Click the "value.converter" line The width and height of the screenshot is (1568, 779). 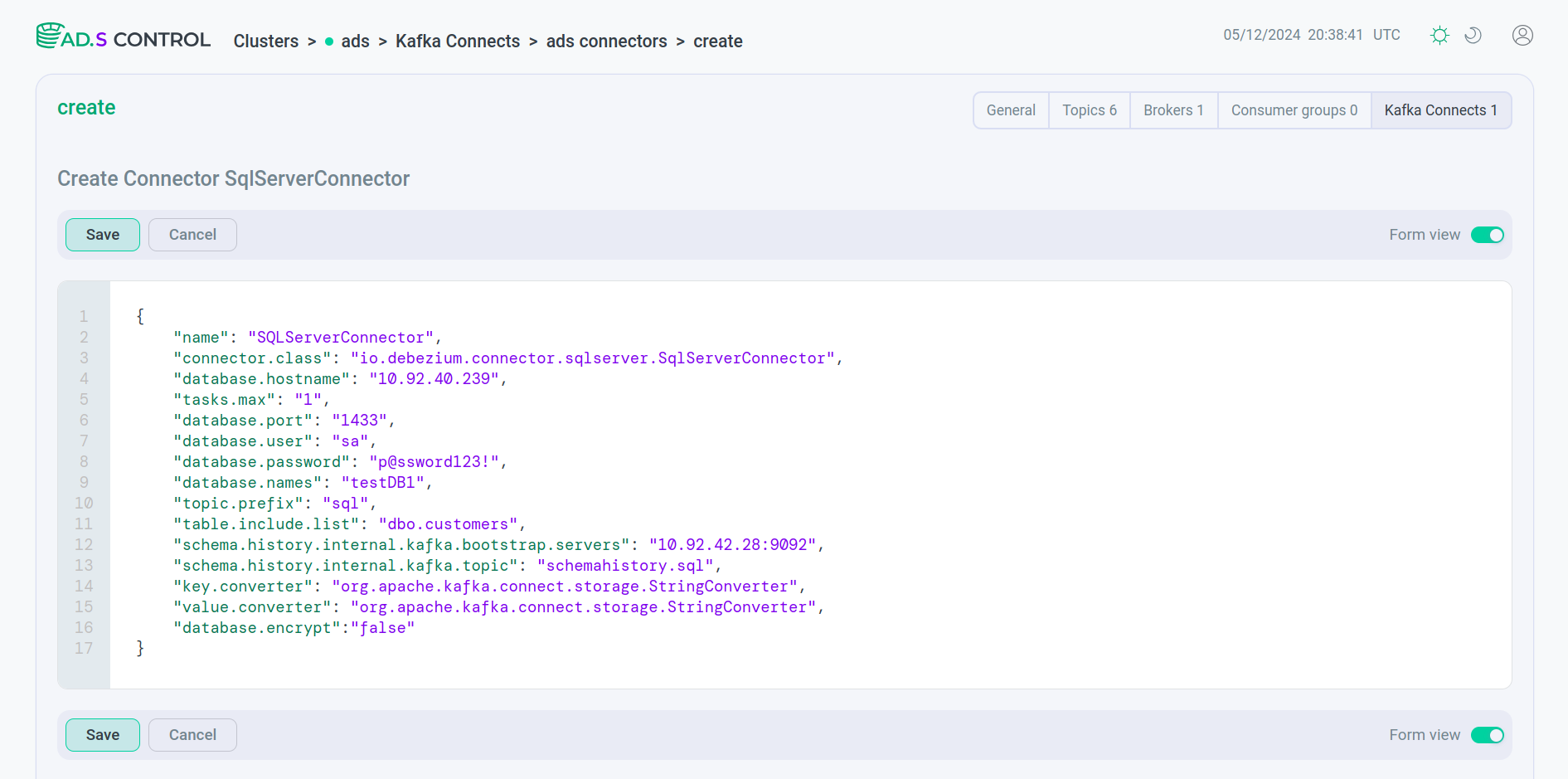(498, 607)
